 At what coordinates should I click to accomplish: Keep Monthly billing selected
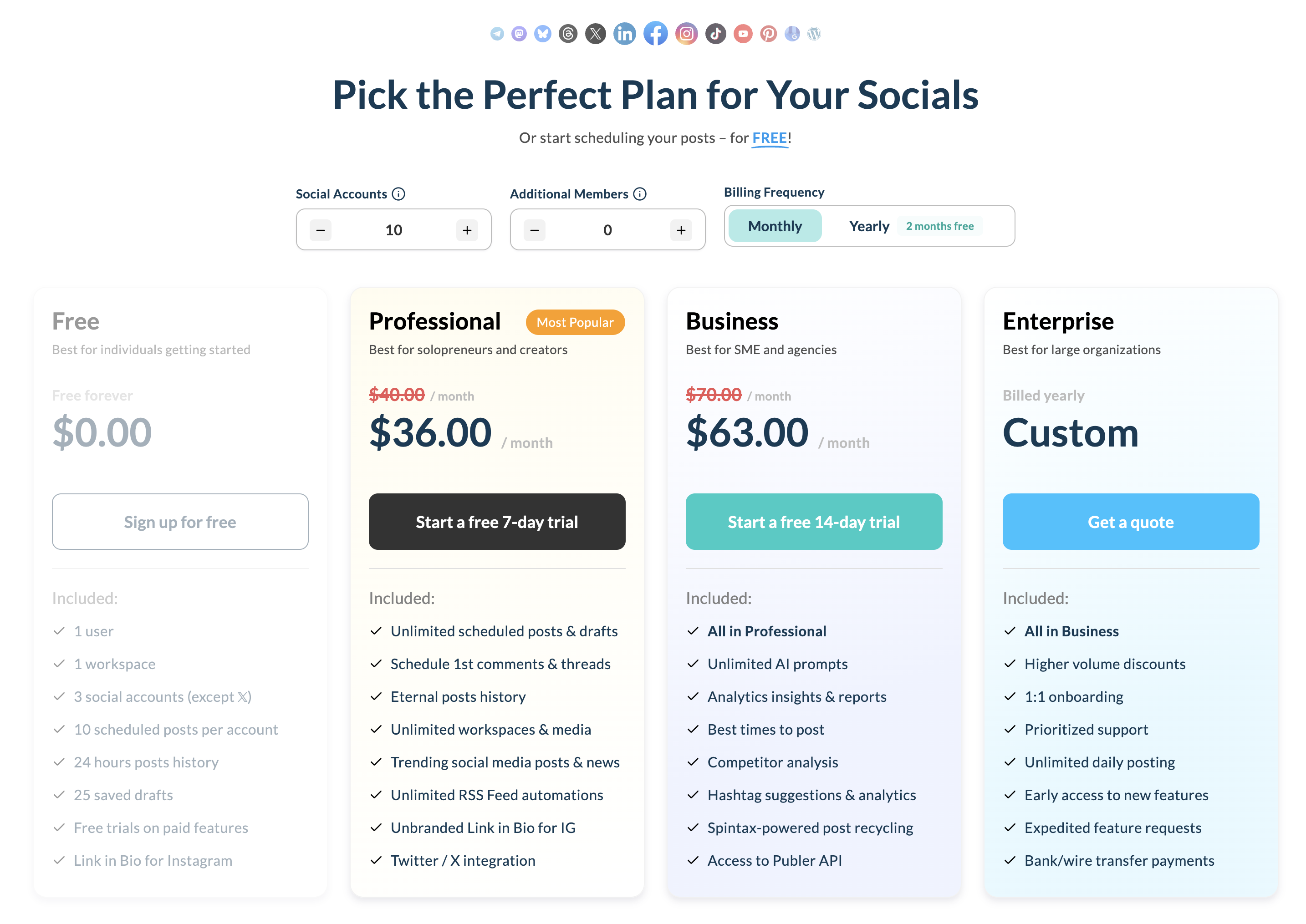[x=775, y=226]
